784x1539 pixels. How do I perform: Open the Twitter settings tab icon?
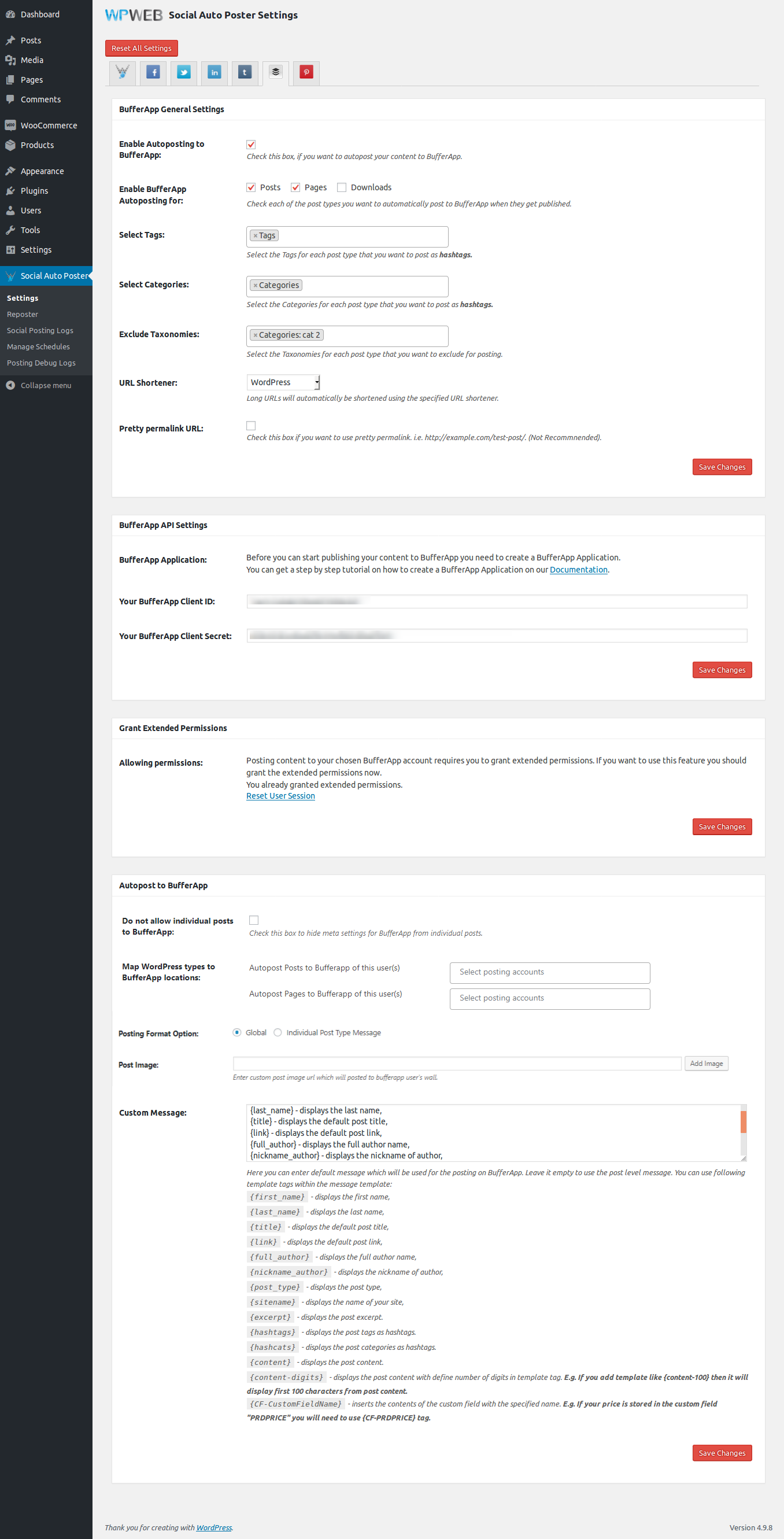(184, 72)
